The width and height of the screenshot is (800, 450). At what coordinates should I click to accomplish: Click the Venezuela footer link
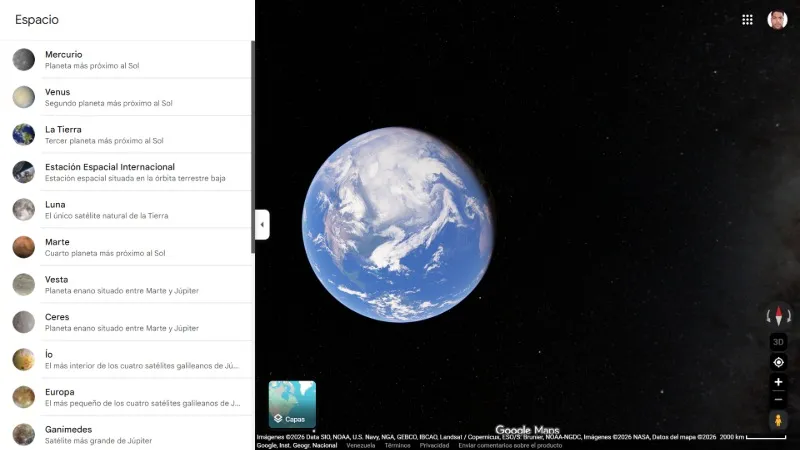(x=361, y=445)
